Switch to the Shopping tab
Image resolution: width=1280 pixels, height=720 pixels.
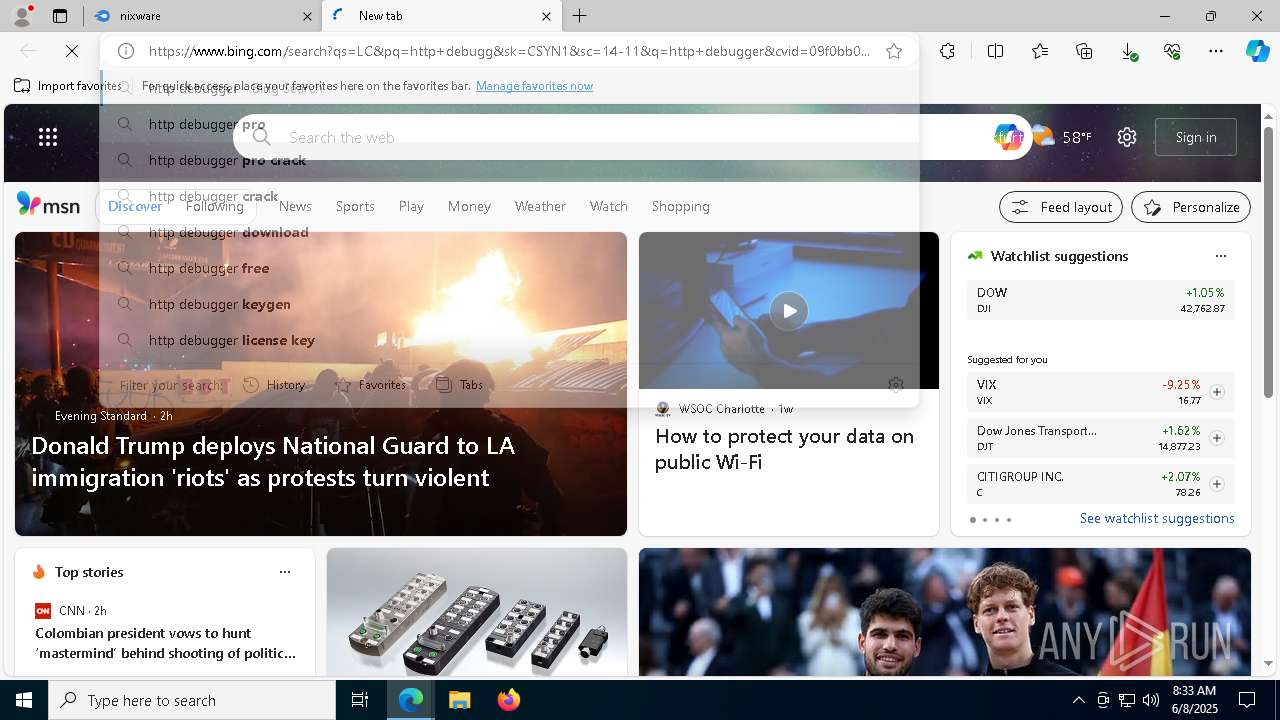681,206
